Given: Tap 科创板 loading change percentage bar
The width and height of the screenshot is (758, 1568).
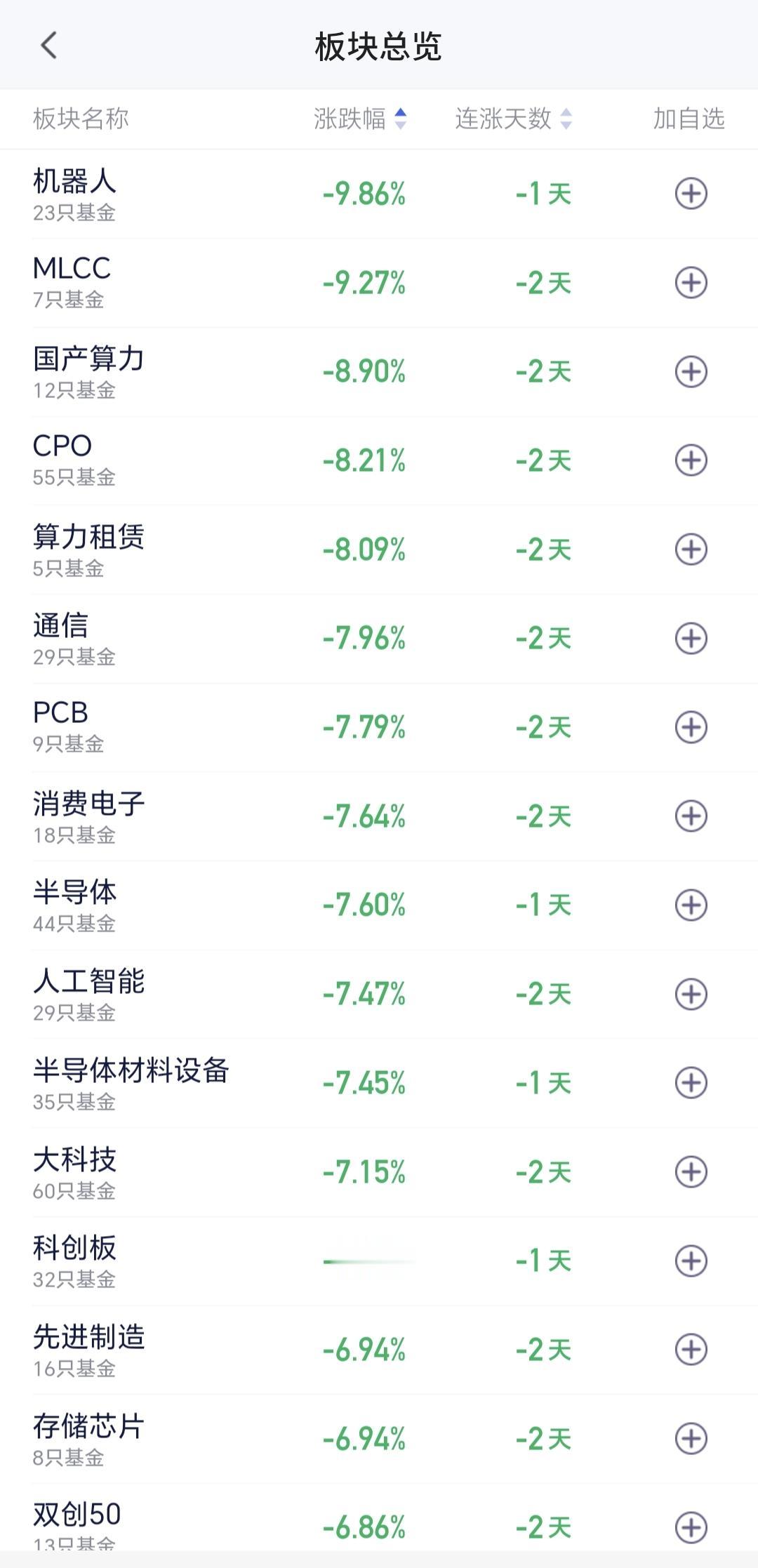Looking at the screenshot, I should click(x=369, y=1261).
